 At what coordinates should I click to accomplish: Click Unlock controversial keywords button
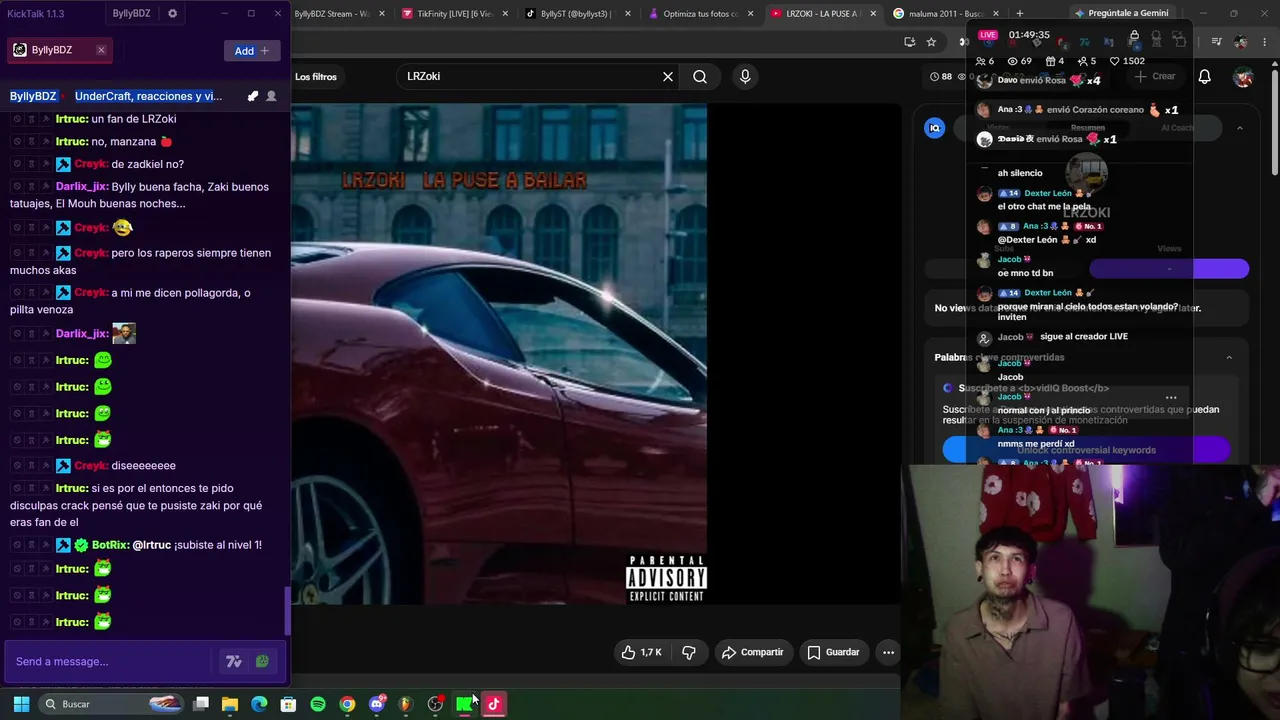1086,450
